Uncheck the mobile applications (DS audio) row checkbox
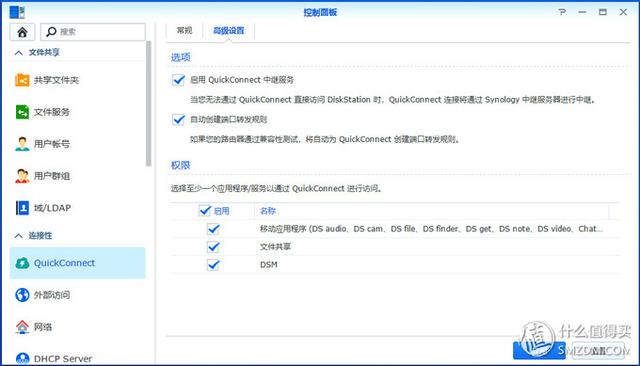 coord(213,229)
